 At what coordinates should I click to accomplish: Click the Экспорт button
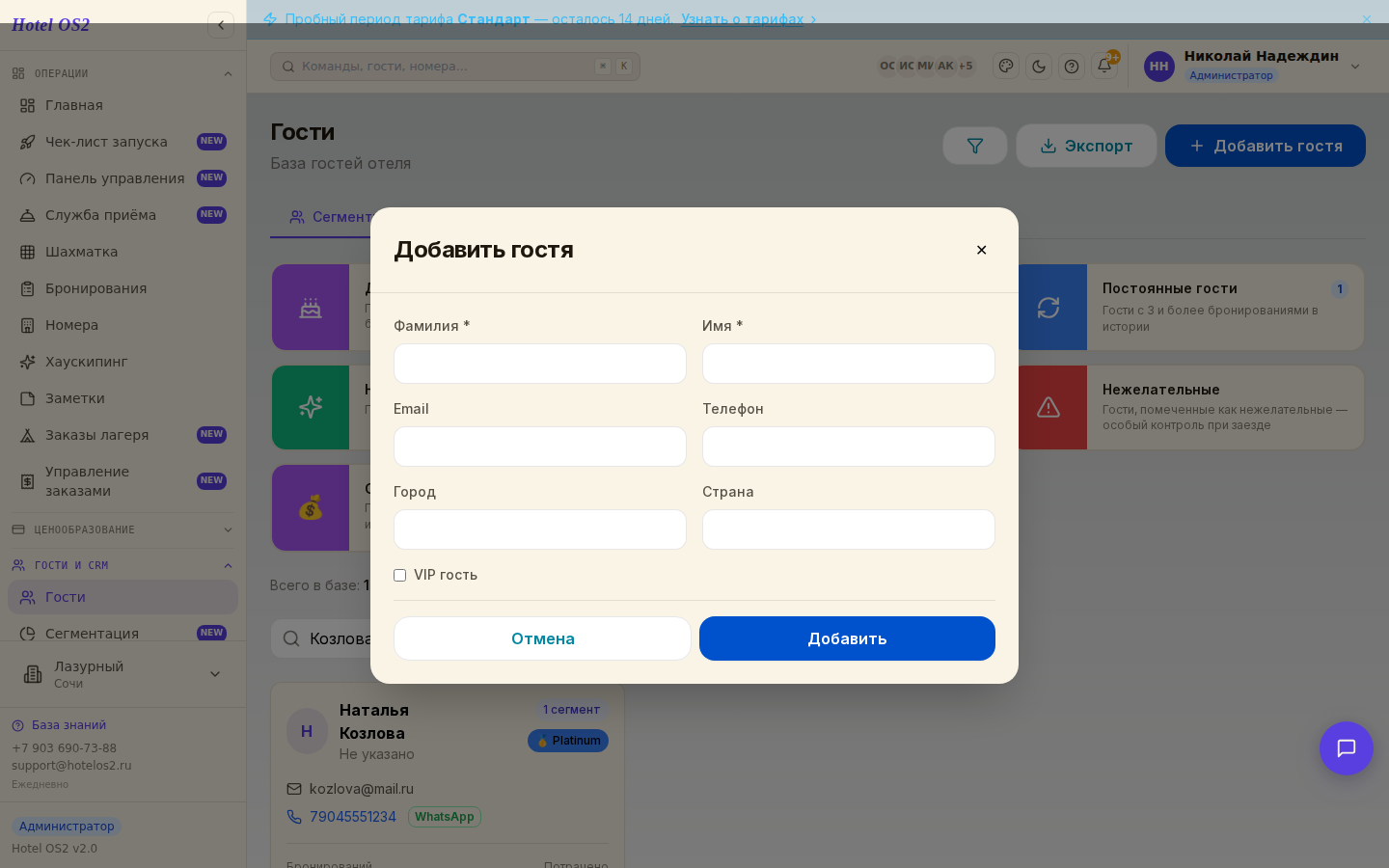(1086, 146)
